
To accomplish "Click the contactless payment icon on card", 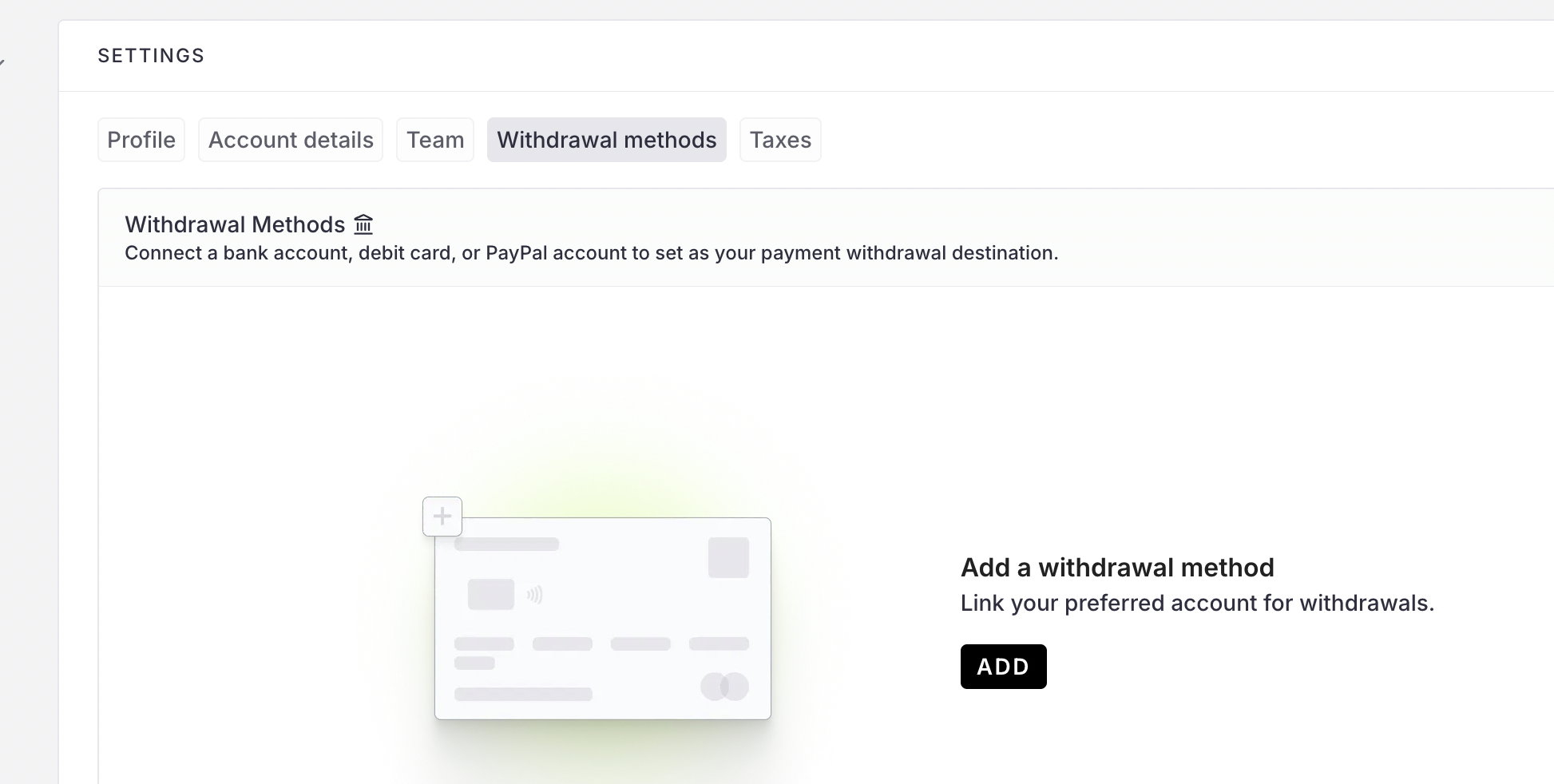I will click(x=535, y=595).
